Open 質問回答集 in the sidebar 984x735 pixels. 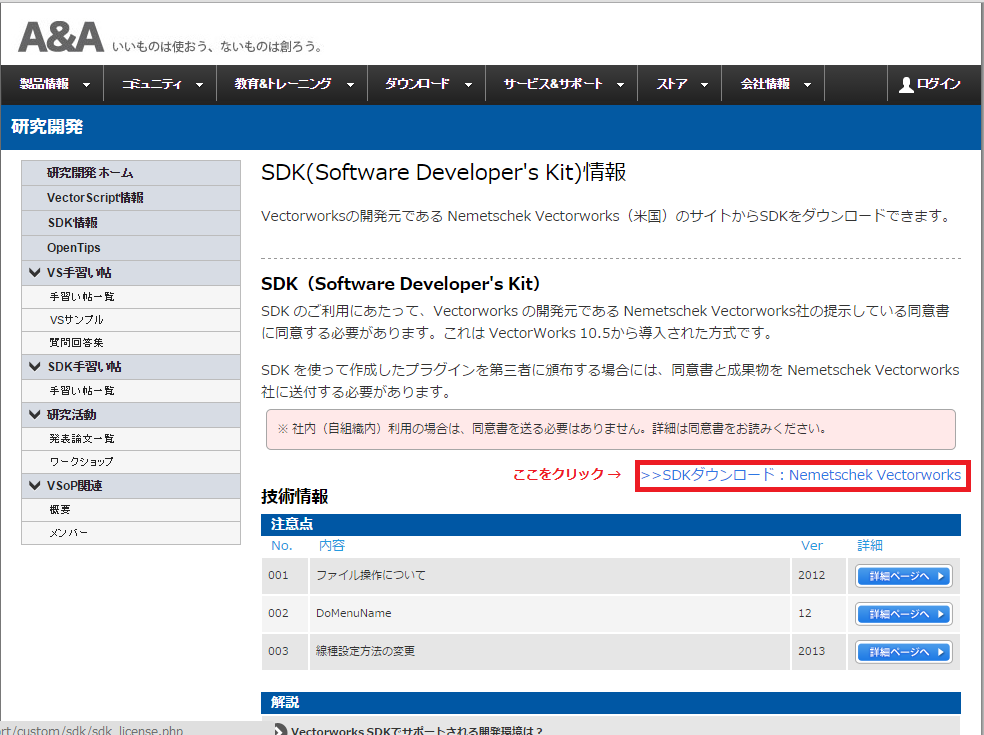[x=131, y=343]
